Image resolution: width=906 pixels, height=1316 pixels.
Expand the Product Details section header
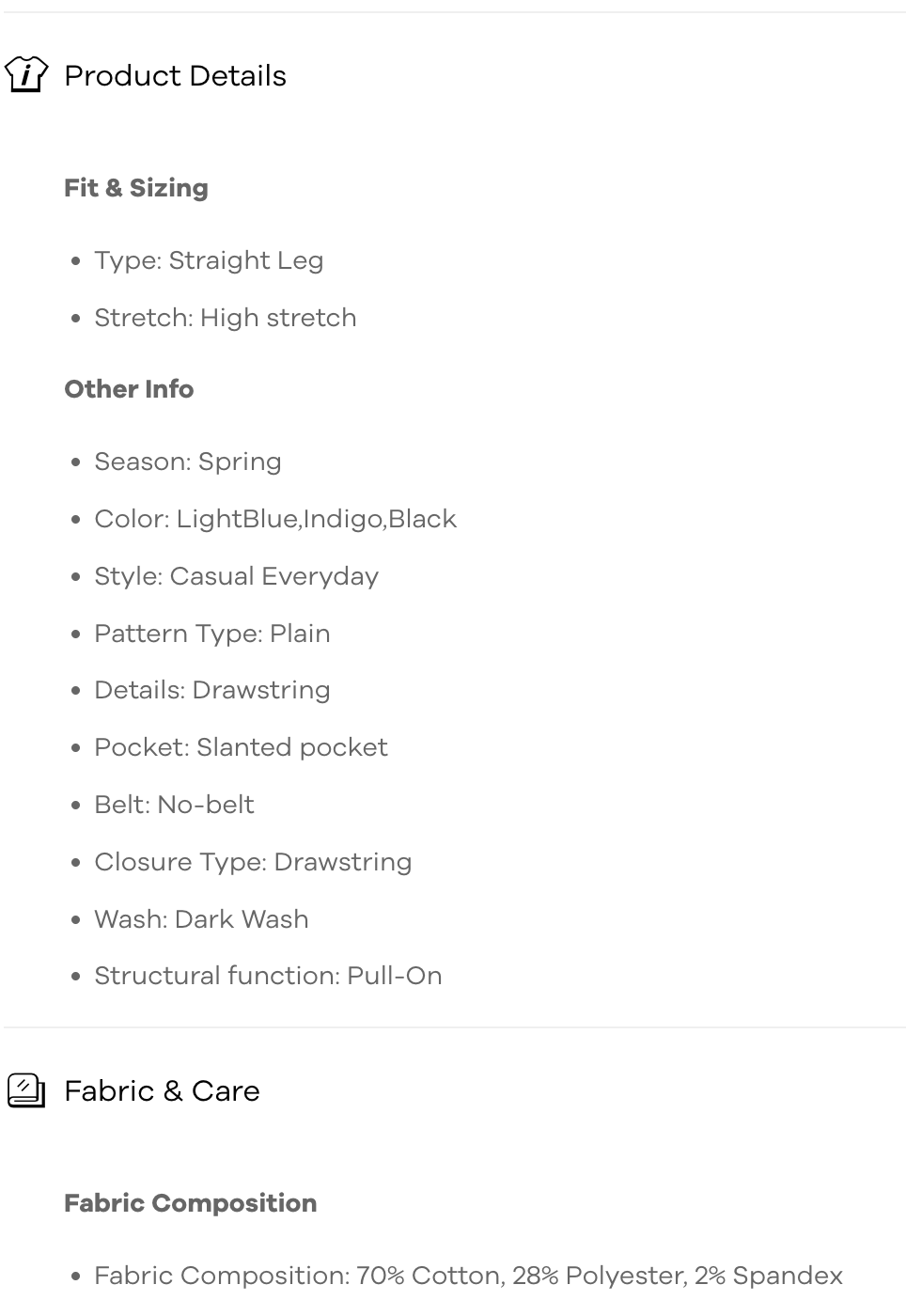pos(175,75)
